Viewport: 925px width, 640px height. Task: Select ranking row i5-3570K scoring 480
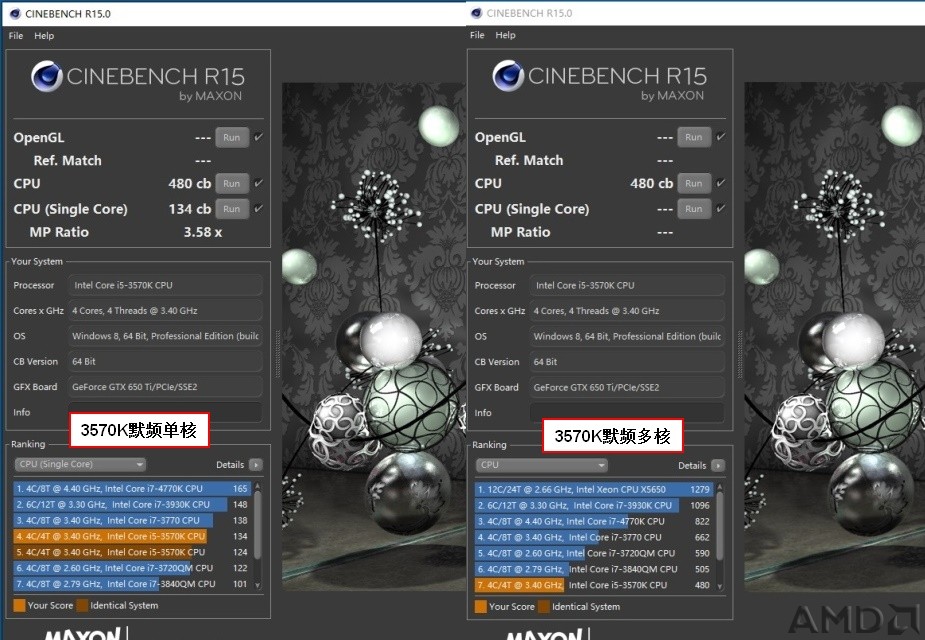[595, 585]
